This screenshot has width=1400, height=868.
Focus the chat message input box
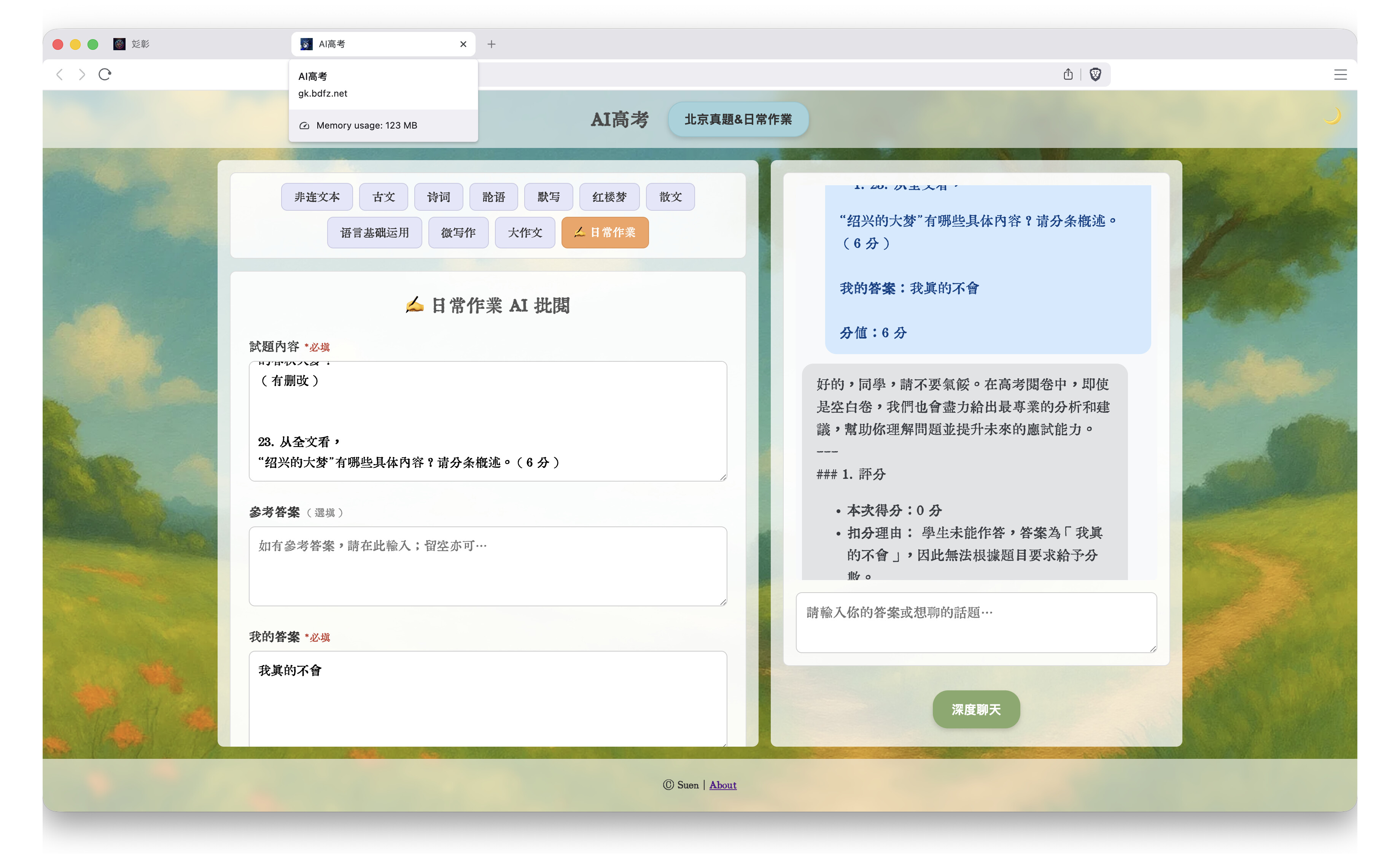click(x=975, y=622)
